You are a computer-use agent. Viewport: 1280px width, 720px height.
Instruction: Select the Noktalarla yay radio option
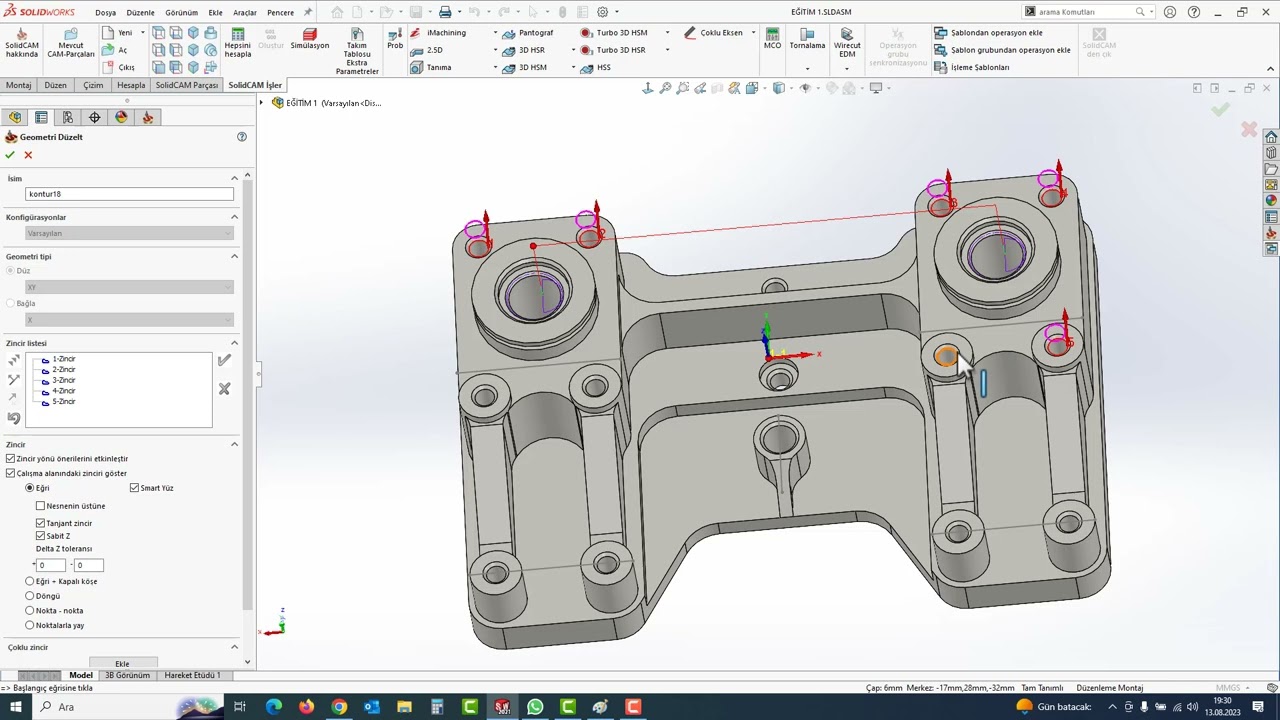[x=30, y=625]
